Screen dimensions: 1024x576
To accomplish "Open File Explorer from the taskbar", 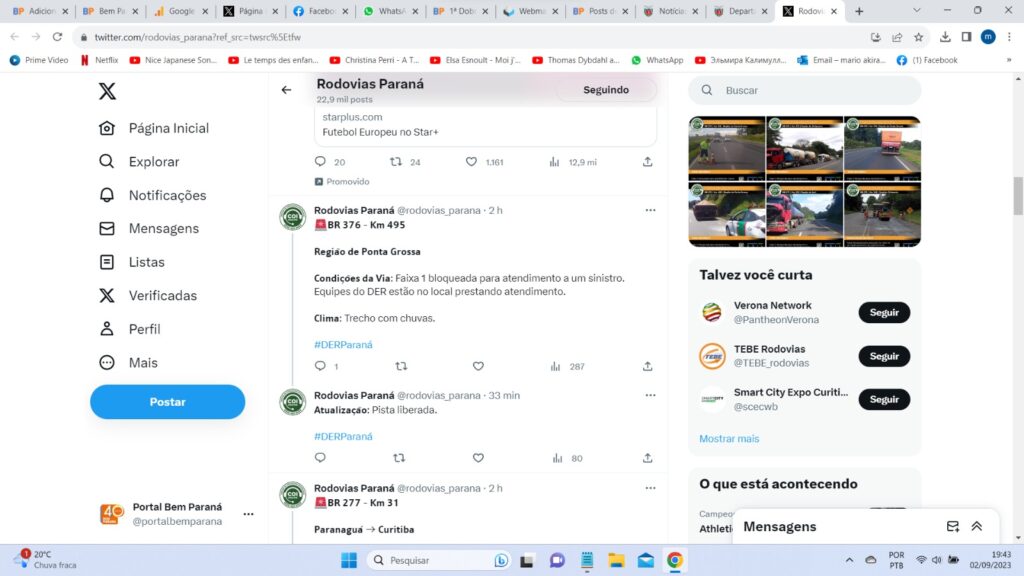I will click(x=616, y=560).
